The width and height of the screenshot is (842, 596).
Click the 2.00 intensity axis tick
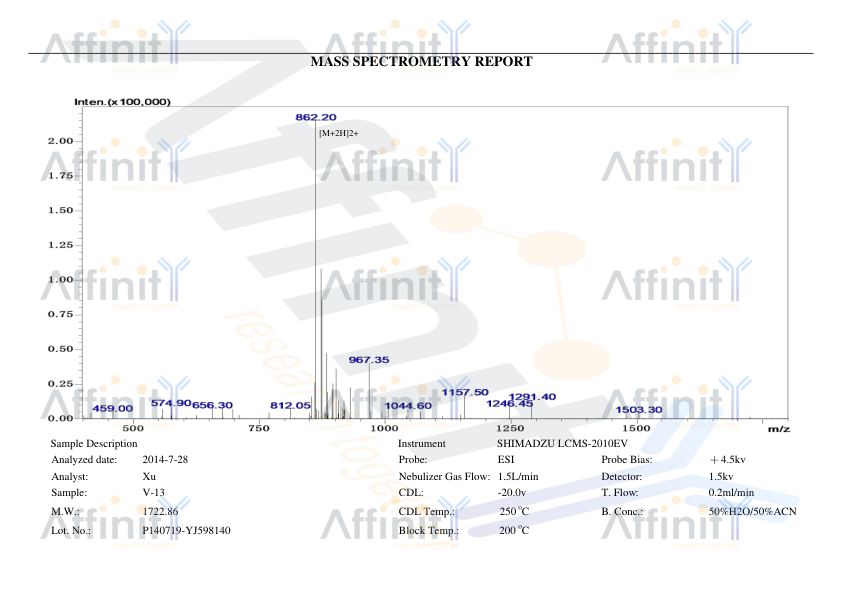click(x=60, y=141)
